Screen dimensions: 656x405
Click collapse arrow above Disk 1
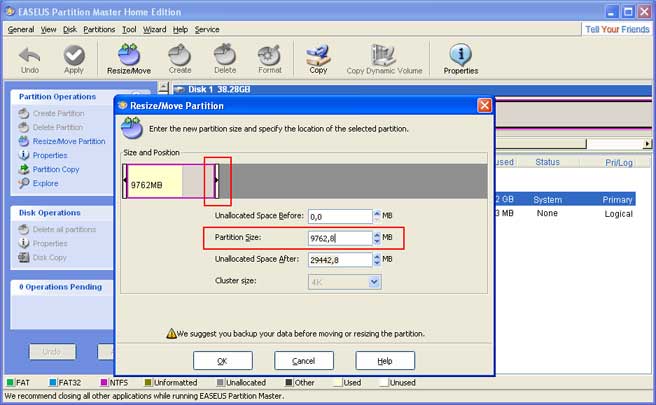pyautogui.click(x=164, y=88)
